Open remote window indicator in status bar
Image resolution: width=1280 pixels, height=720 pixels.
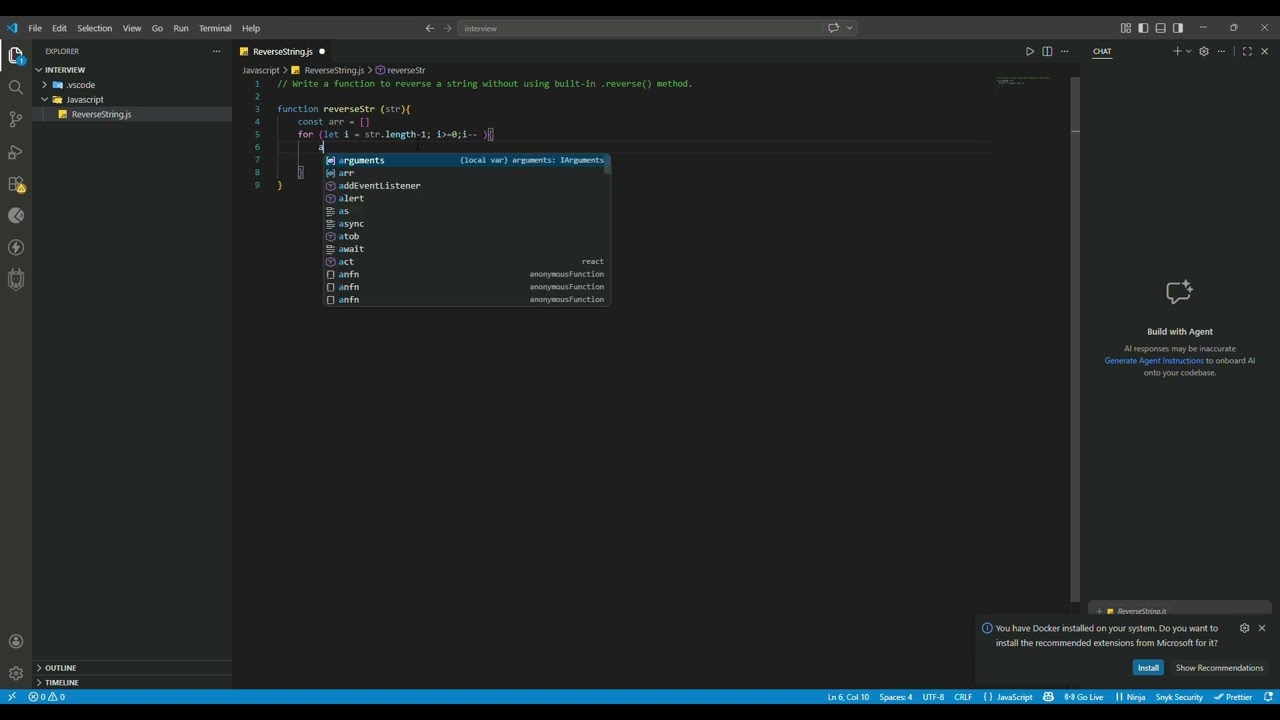[12, 697]
